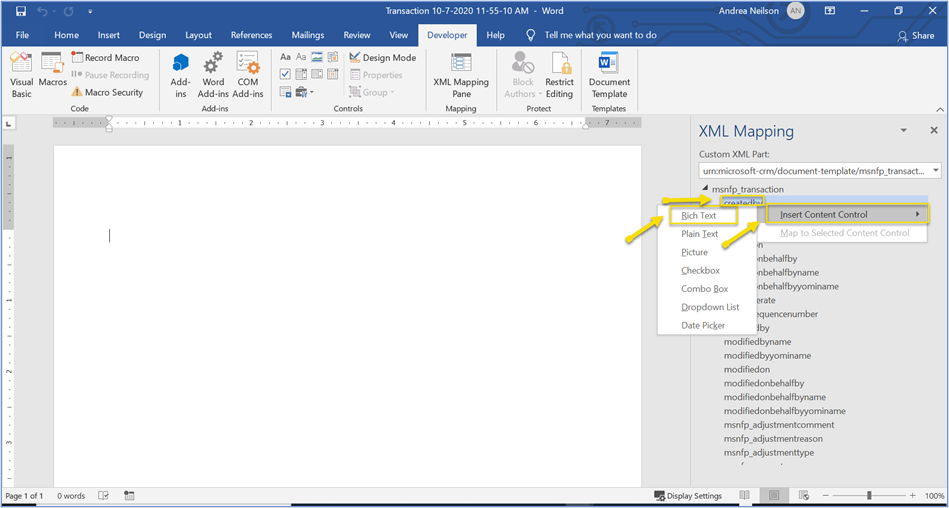Switch to the Insert tab

point(109,35)
